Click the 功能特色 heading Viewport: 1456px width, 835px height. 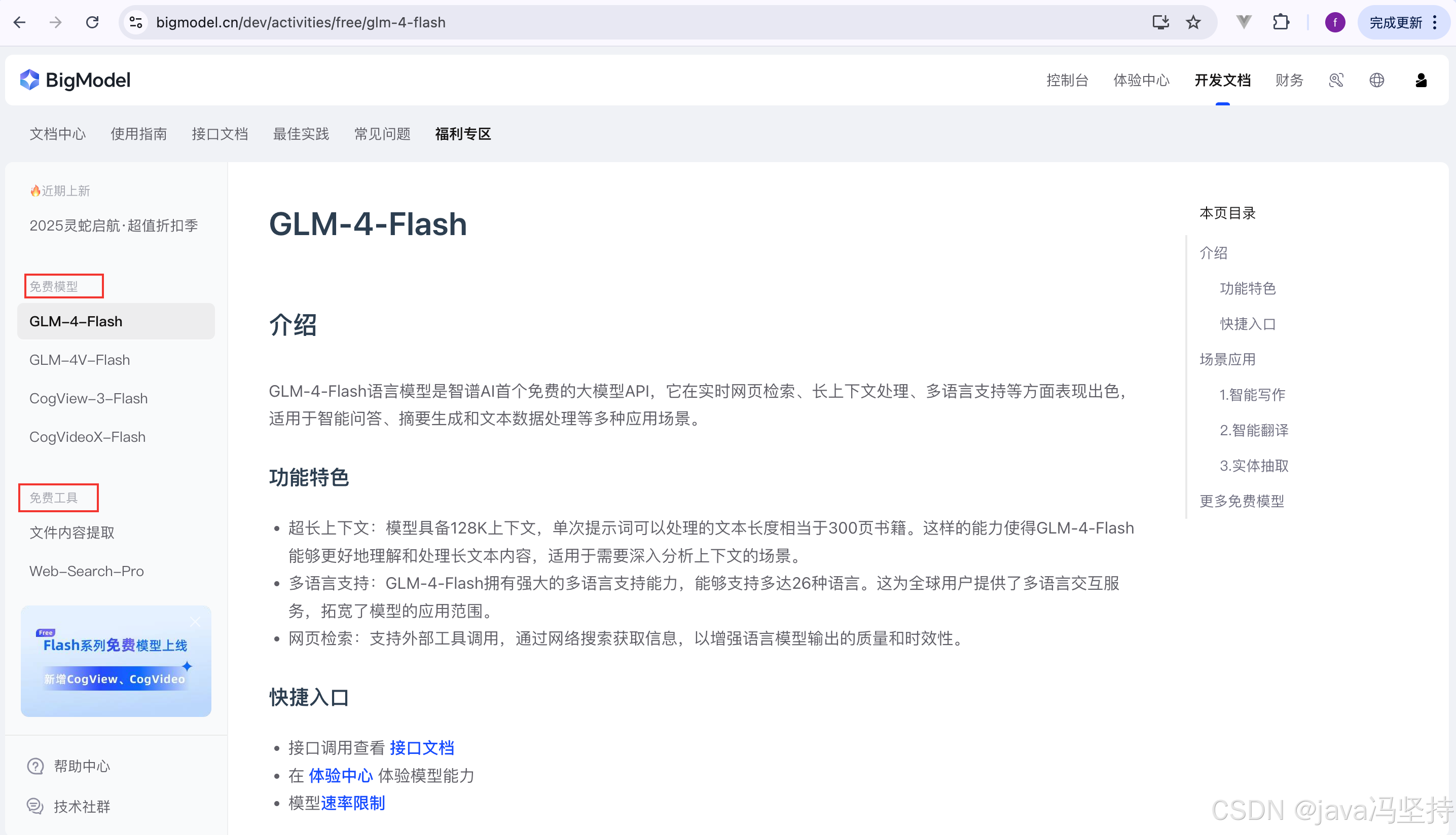[309, 477]
